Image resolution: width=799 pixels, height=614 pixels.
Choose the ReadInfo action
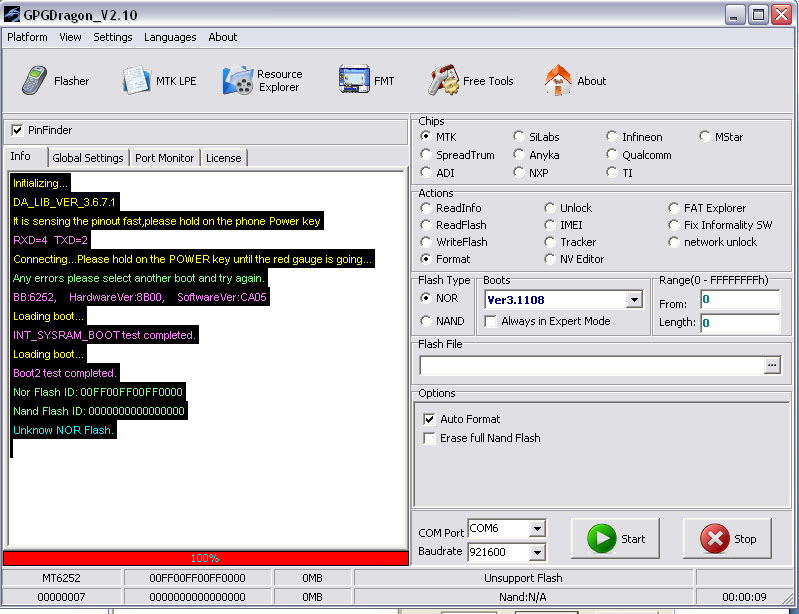(x=425, y=208)
